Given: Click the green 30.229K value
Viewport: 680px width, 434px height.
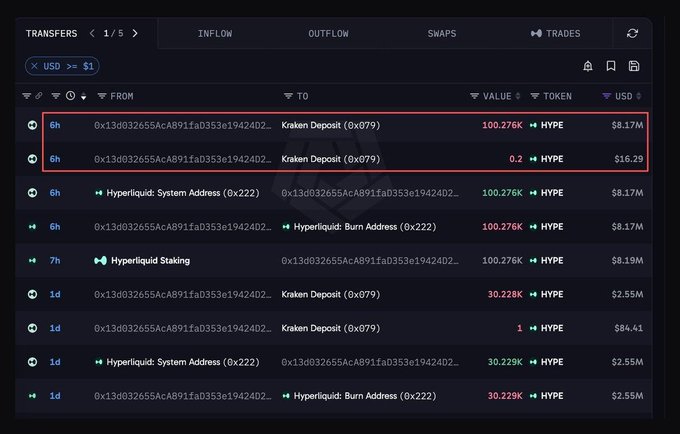Looking at the screenshot, I should [505, 362].
